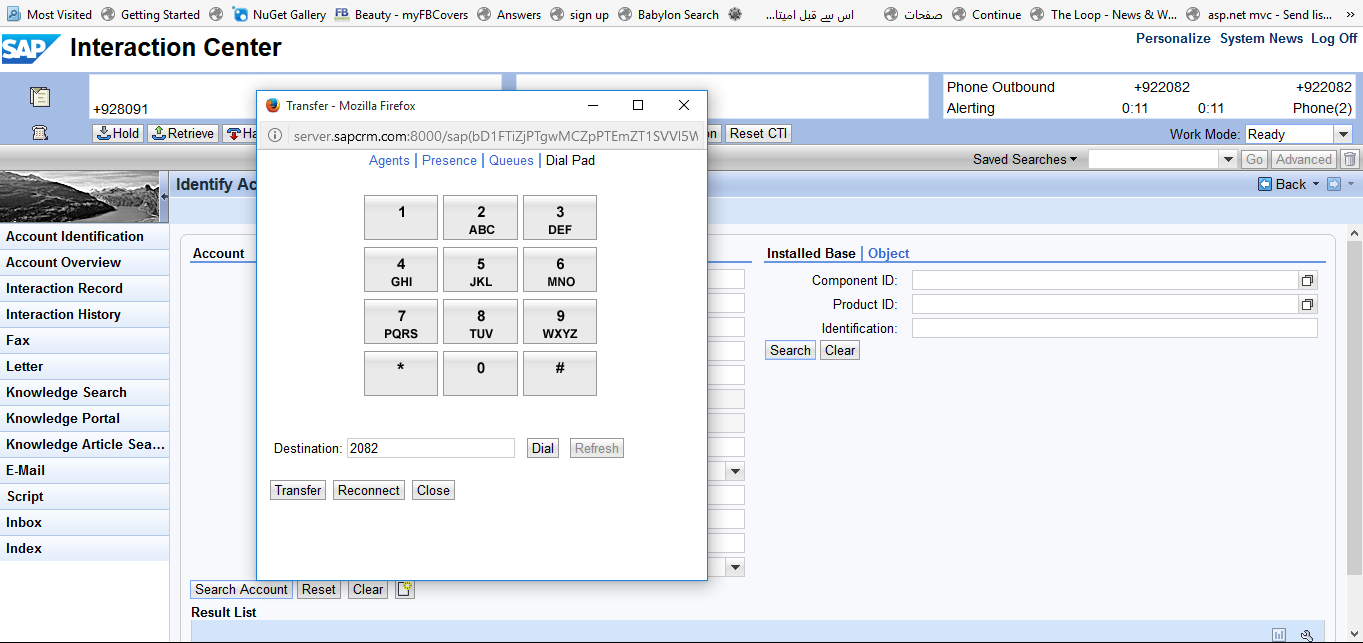Click the blue Back arrow icon
The width and height of the screenshot is (1363, 643).
[1265, 184]
